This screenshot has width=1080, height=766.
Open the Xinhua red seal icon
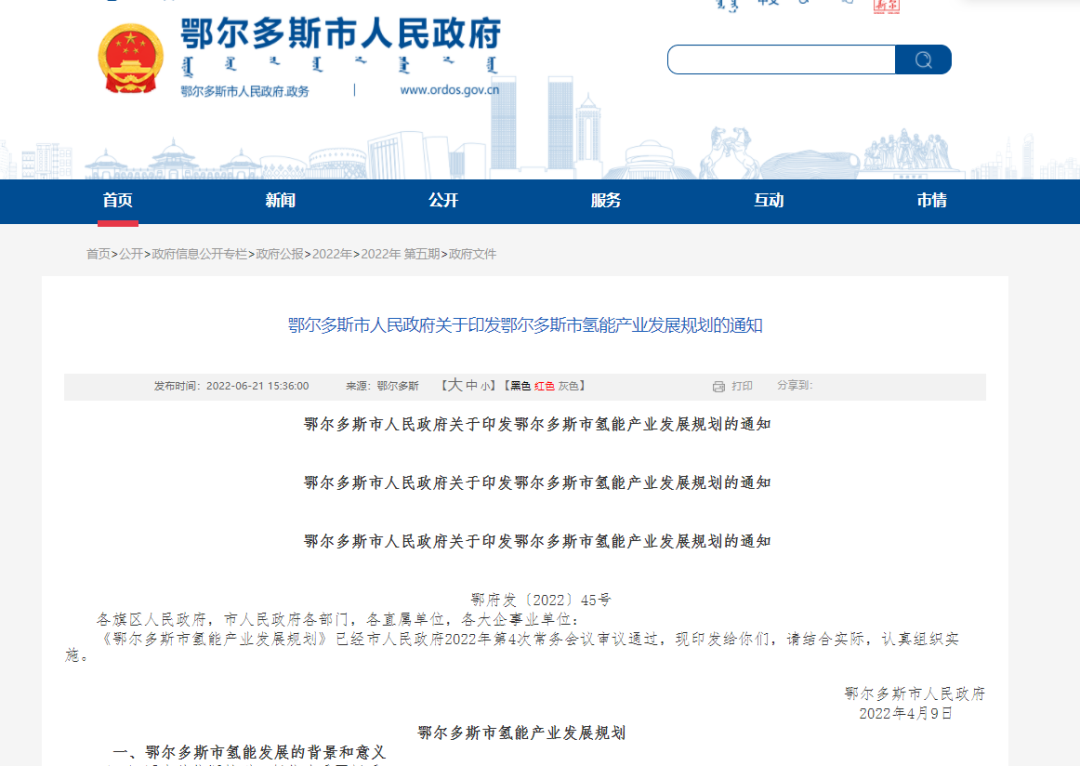(x=885, y=6)
